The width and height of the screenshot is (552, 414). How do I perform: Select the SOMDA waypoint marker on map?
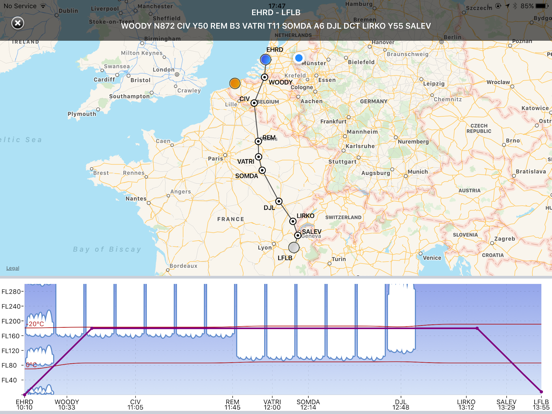(x=262, y=170)
